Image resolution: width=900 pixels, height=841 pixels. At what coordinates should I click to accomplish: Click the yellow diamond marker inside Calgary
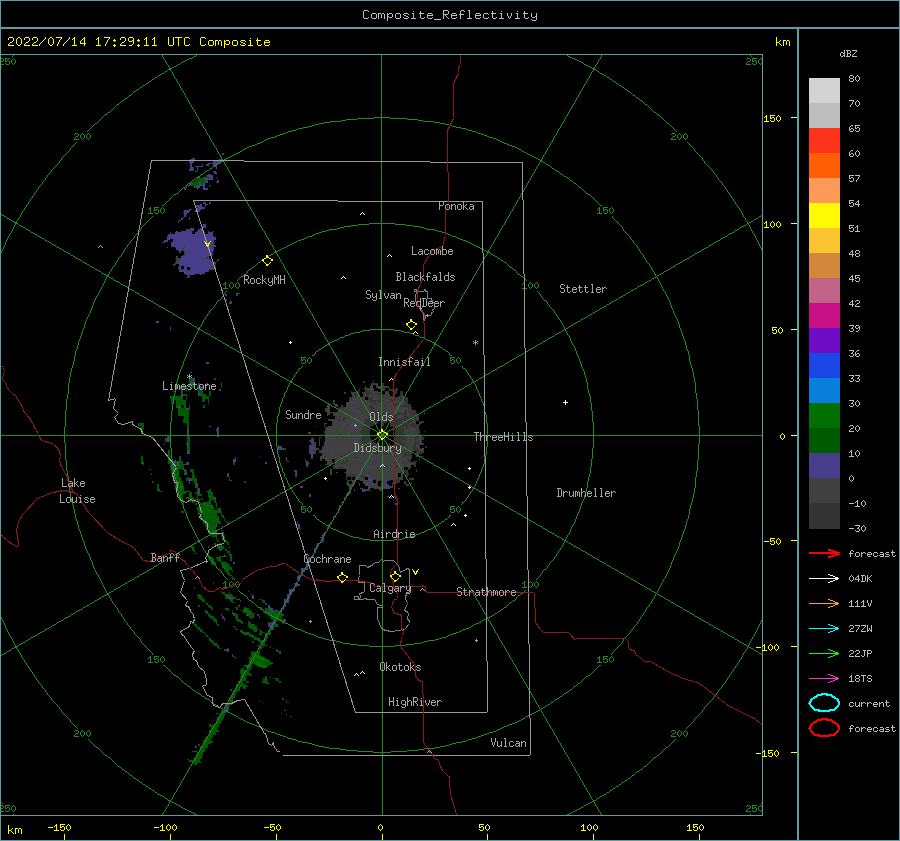(395, 576)
